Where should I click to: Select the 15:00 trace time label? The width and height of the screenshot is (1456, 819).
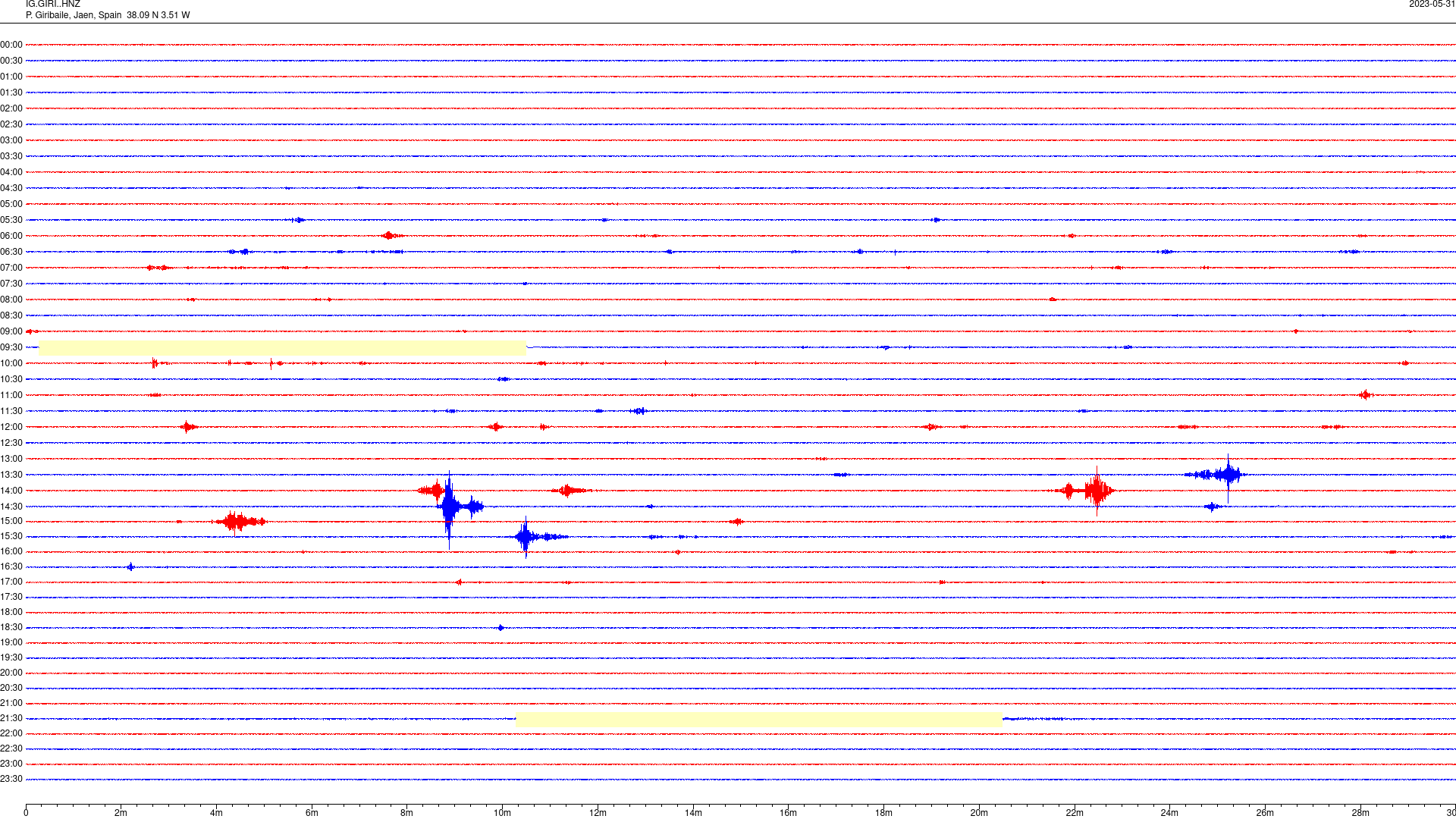click(11, 521)
